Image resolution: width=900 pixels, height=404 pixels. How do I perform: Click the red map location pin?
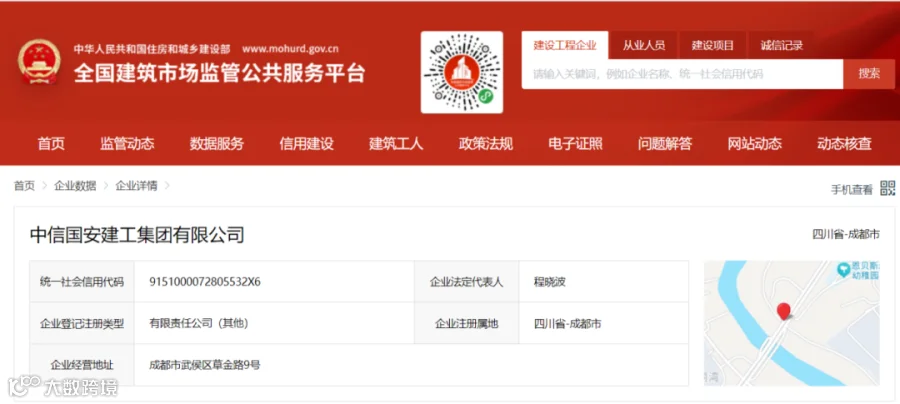tap(783, 312)
